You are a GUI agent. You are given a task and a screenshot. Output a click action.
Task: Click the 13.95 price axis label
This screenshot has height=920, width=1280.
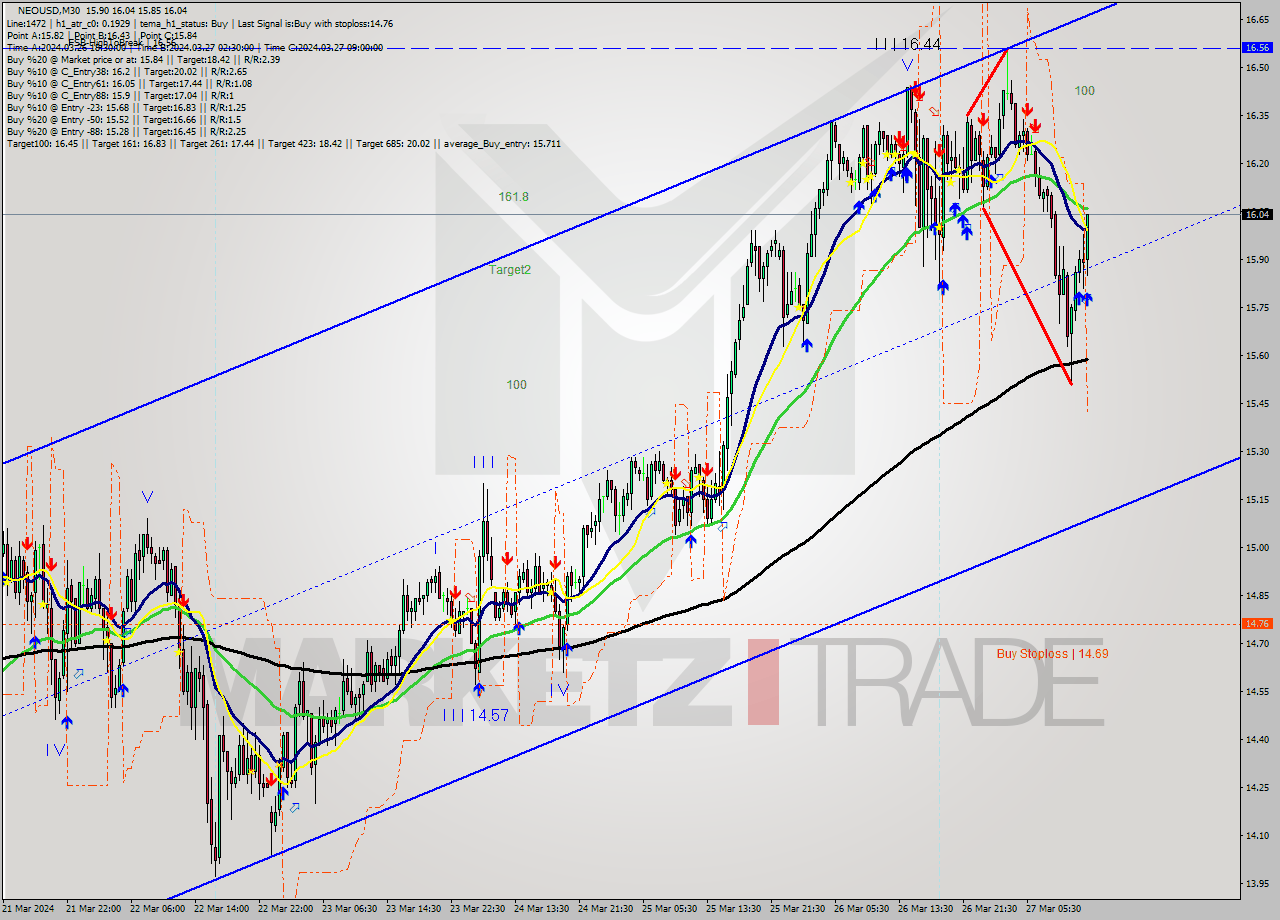1257,883
